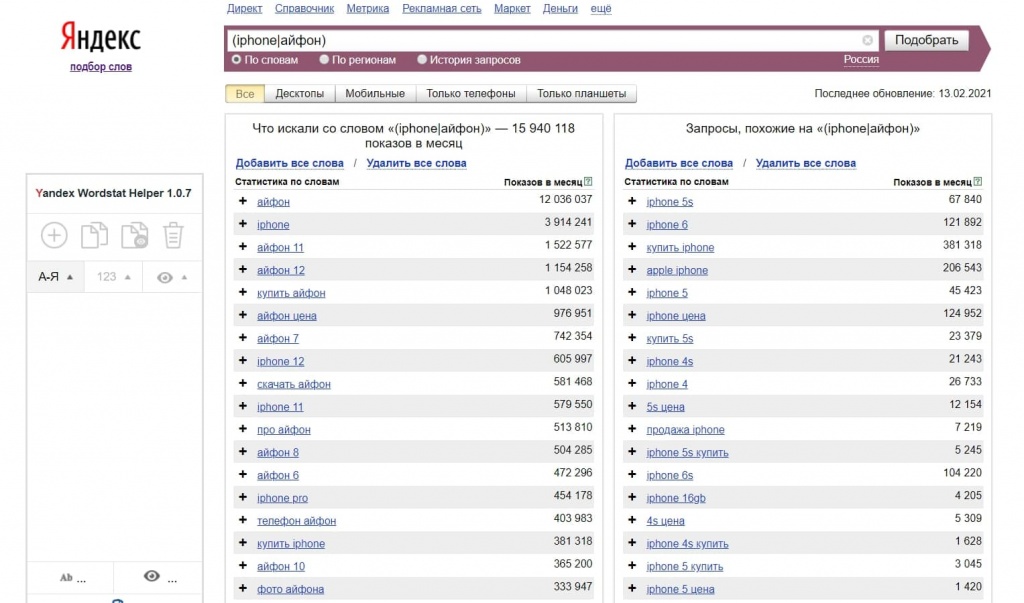Viewport: 1024px width, 603px height.
Task: Toggle the eye visibility icon in Wordstat Helper
Action: click(165, 276)
